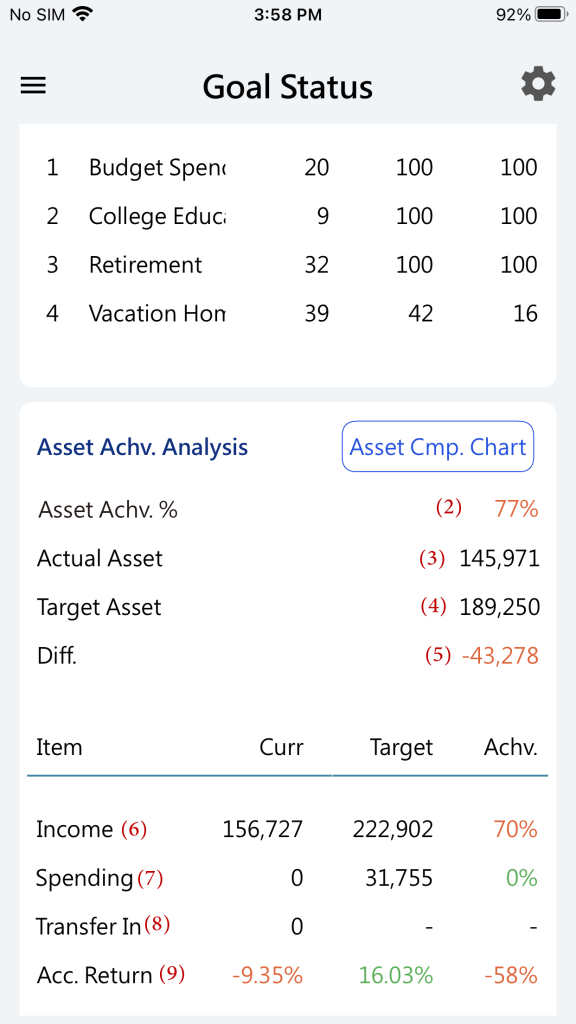The image size is (576, 1024).
Task: Open the Asset Cmp. Chart
Action: 438,447
